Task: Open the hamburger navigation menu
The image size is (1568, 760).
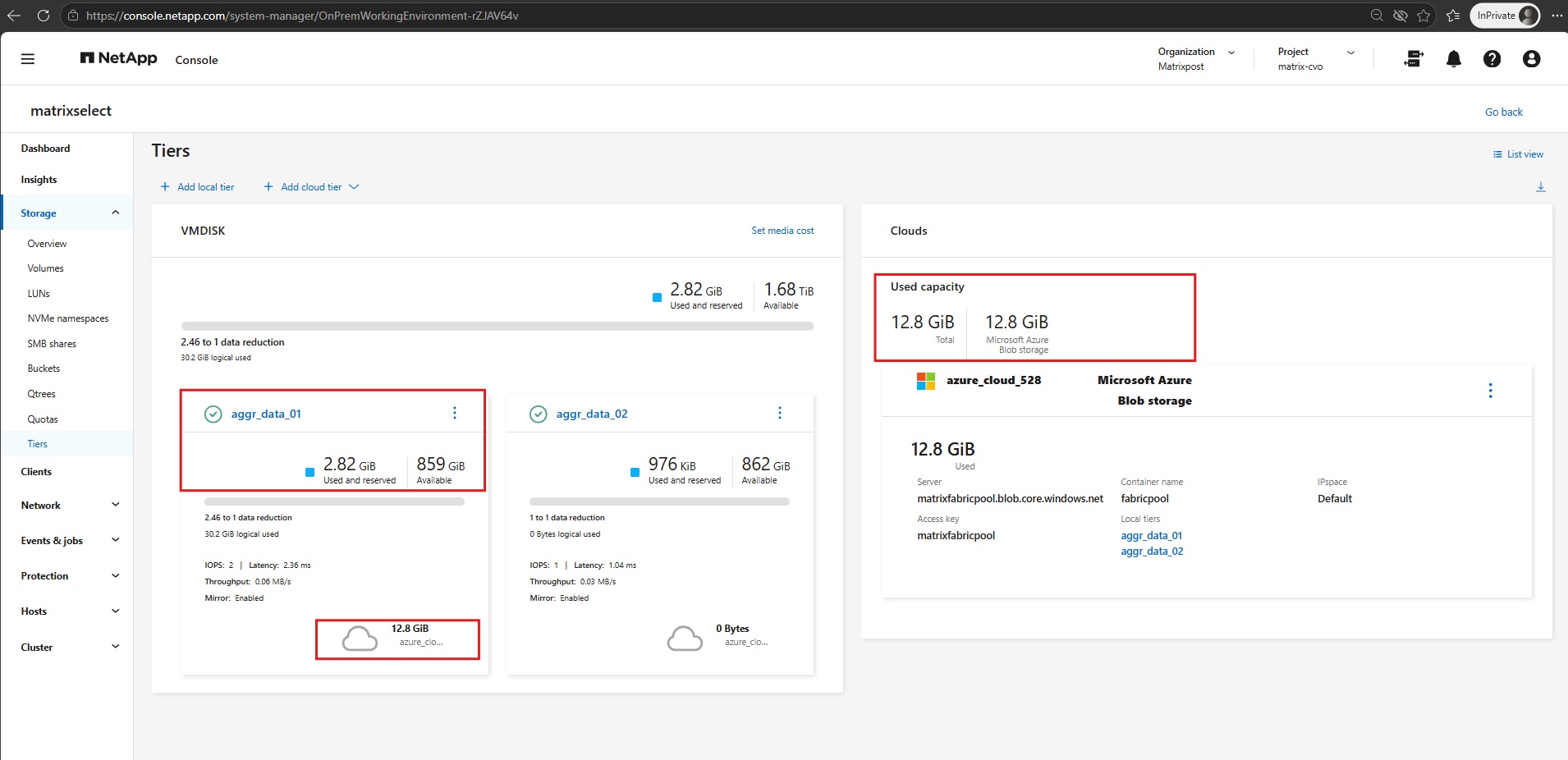Action: click(x=28, y=59)
